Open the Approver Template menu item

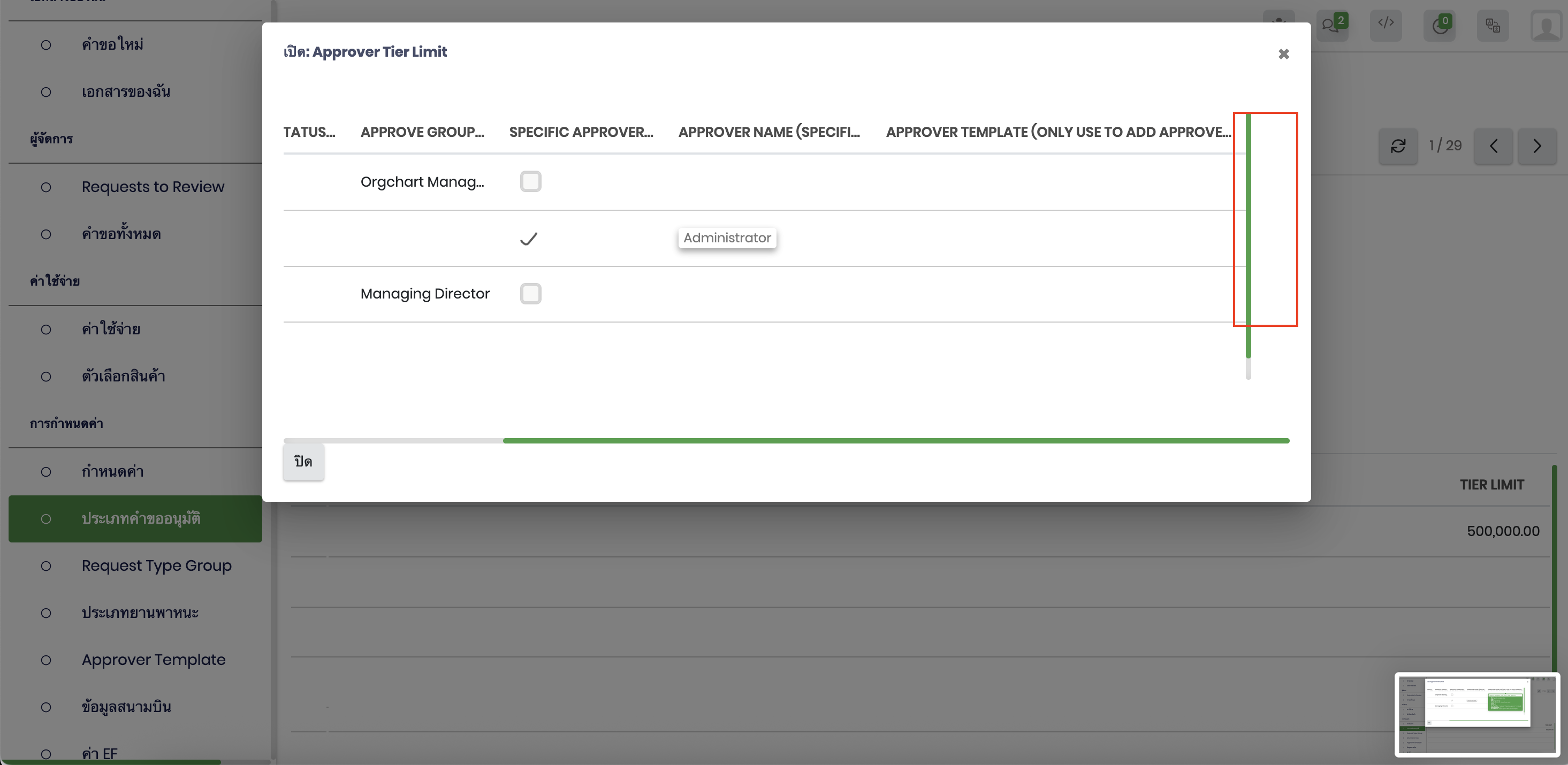pyautogui.click(x=154, y=660)
